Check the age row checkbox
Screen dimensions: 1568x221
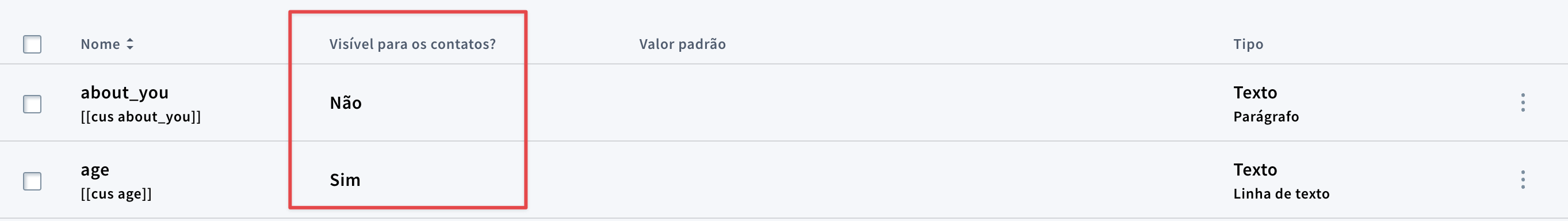click(x=32, y=181)
